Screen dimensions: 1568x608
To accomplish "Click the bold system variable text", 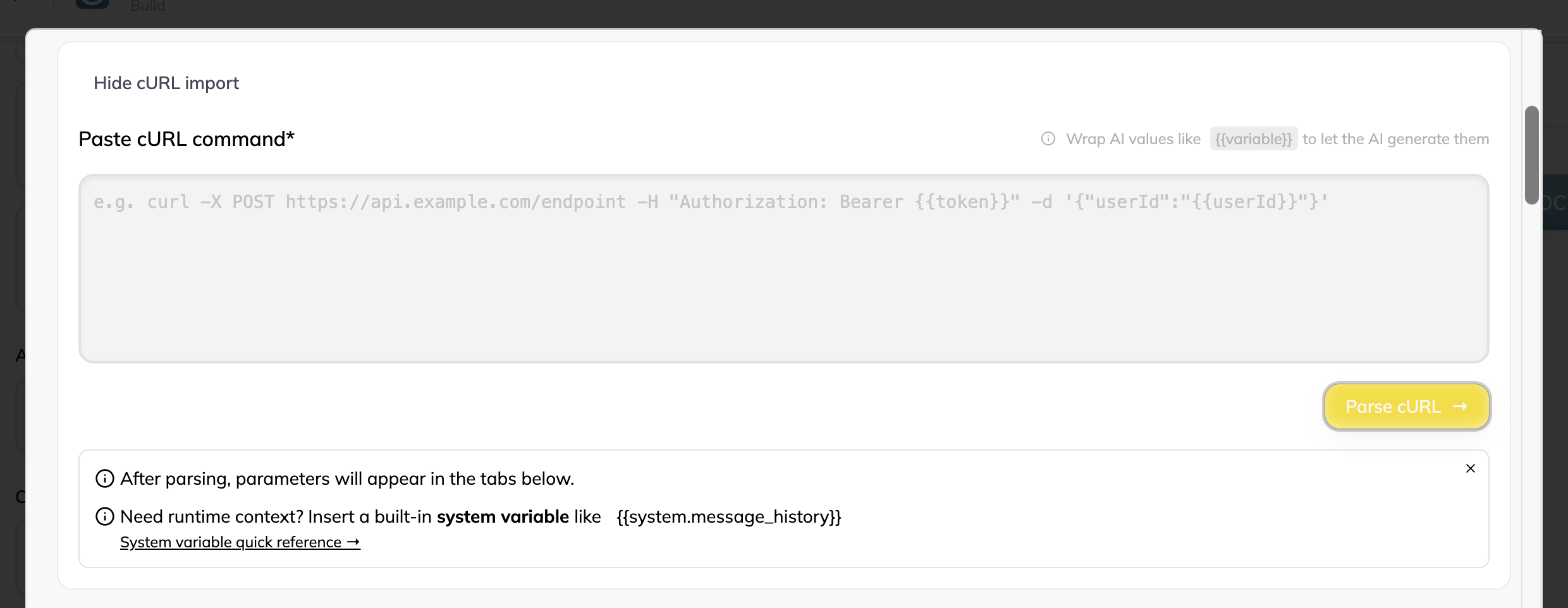I will click(503, 517).
